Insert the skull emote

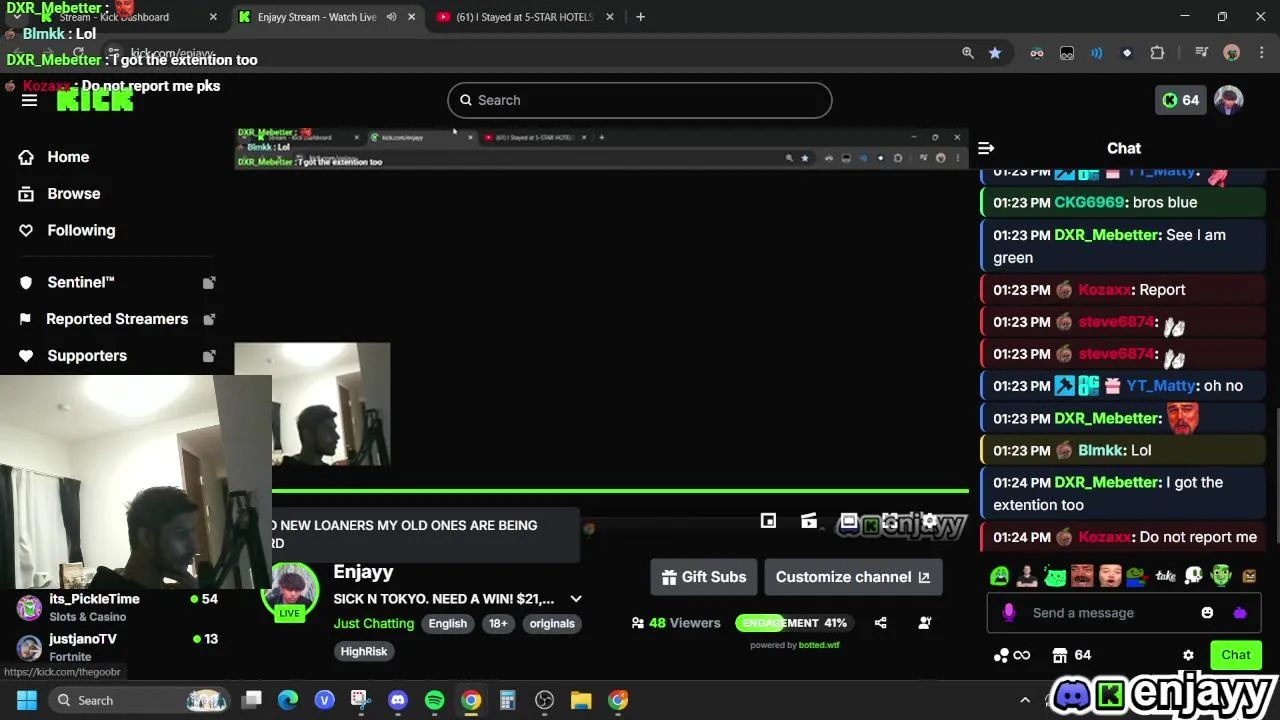1193,576
